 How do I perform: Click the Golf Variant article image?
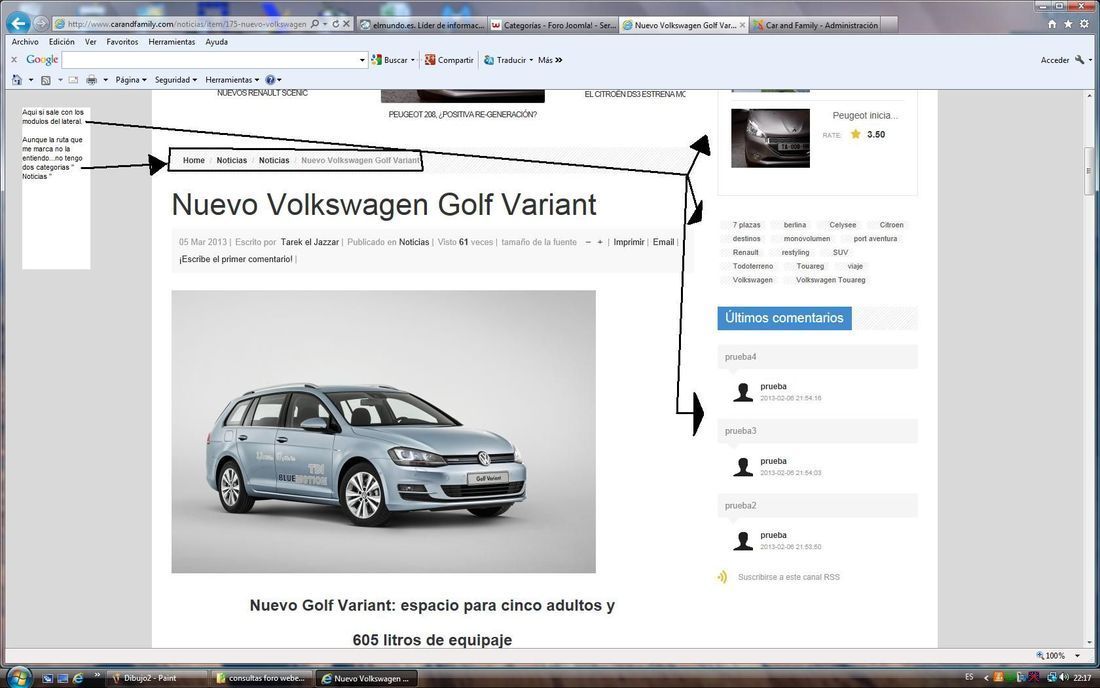pyautogui.click(x=384, y=431)
